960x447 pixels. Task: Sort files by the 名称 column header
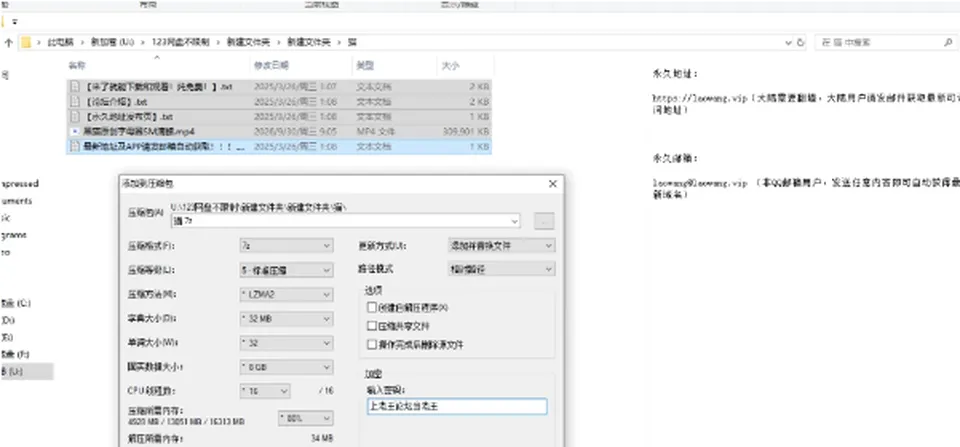tap(77, 66)
